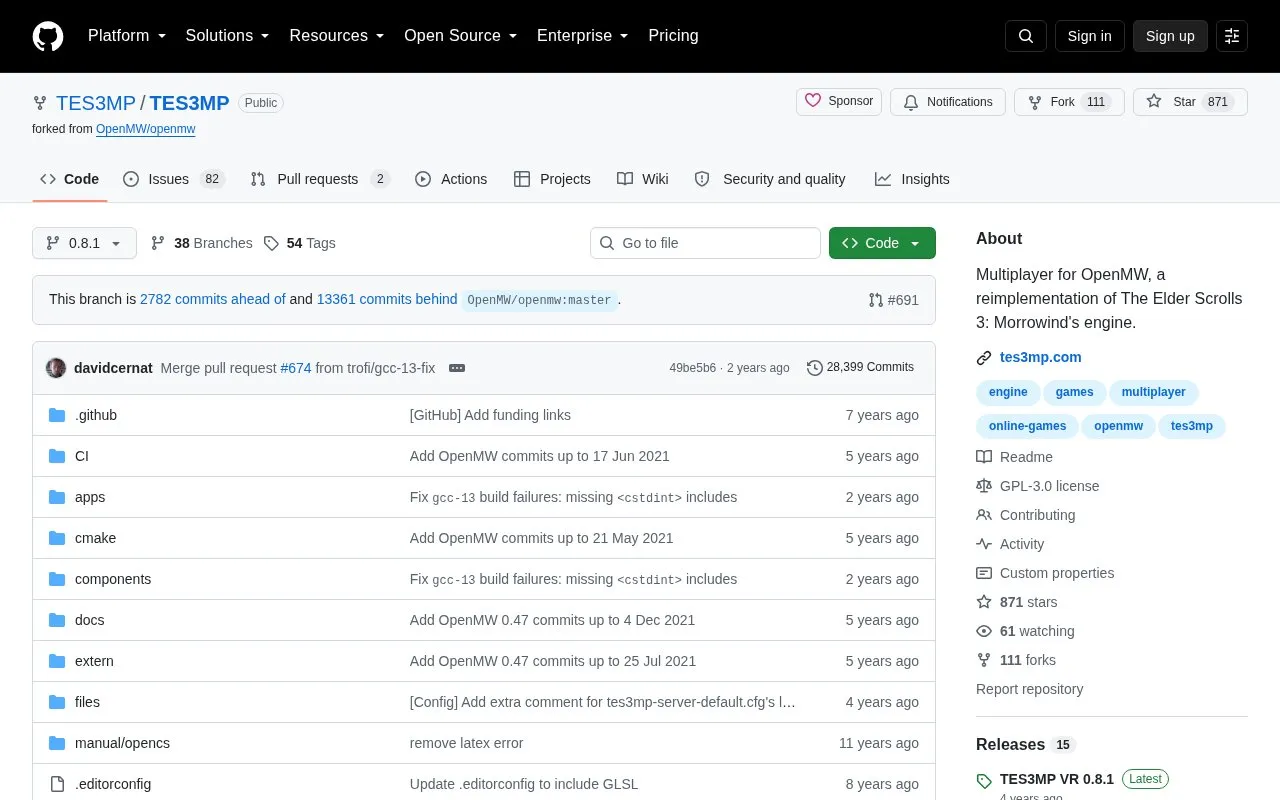This screenshot has height=800, width=1280.
Task: Expand the Resources menu
Action: [x=336, y=36]
